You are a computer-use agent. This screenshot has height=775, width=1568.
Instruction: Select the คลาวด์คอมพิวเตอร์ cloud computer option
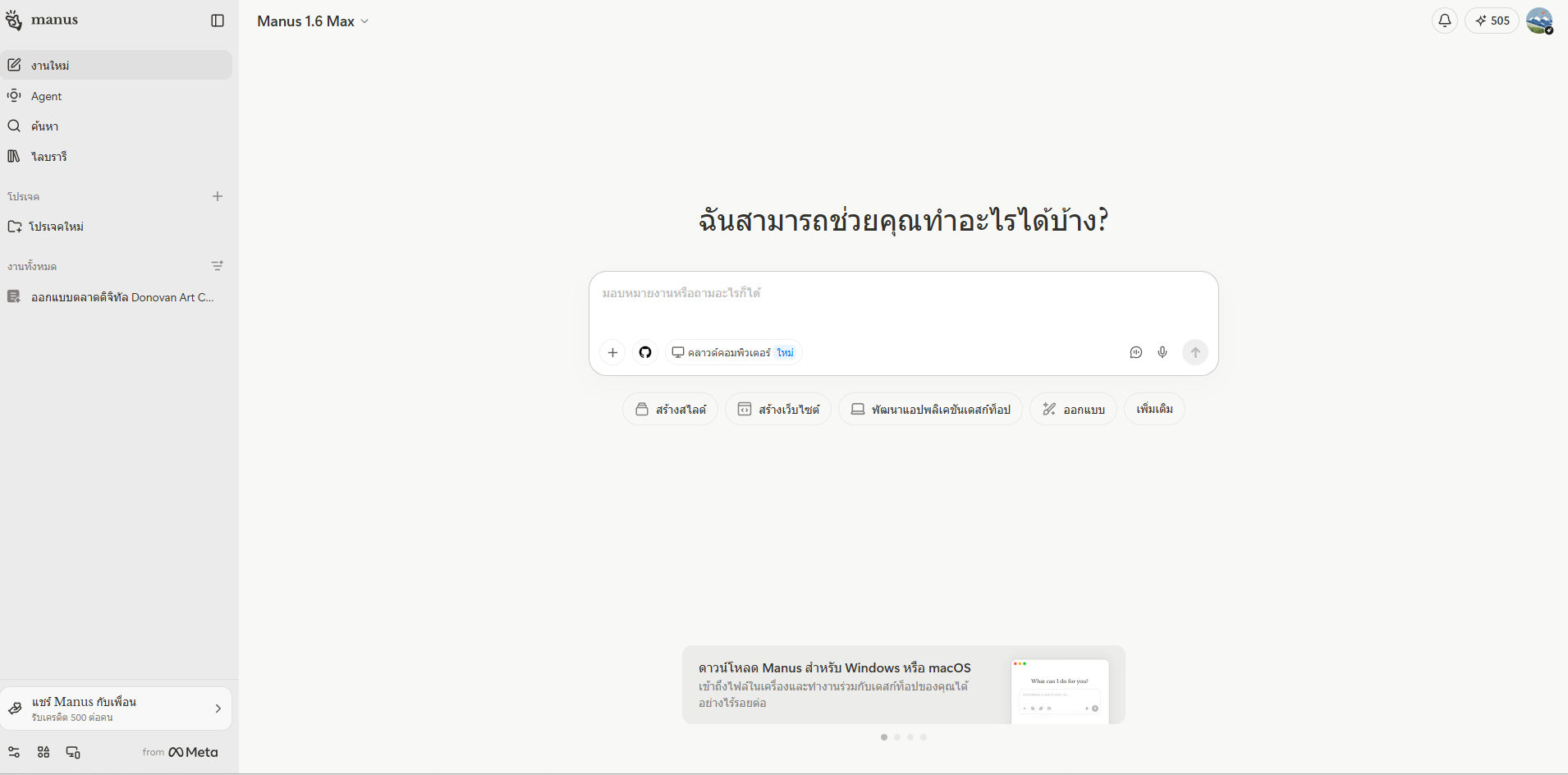tap(734, 352)
